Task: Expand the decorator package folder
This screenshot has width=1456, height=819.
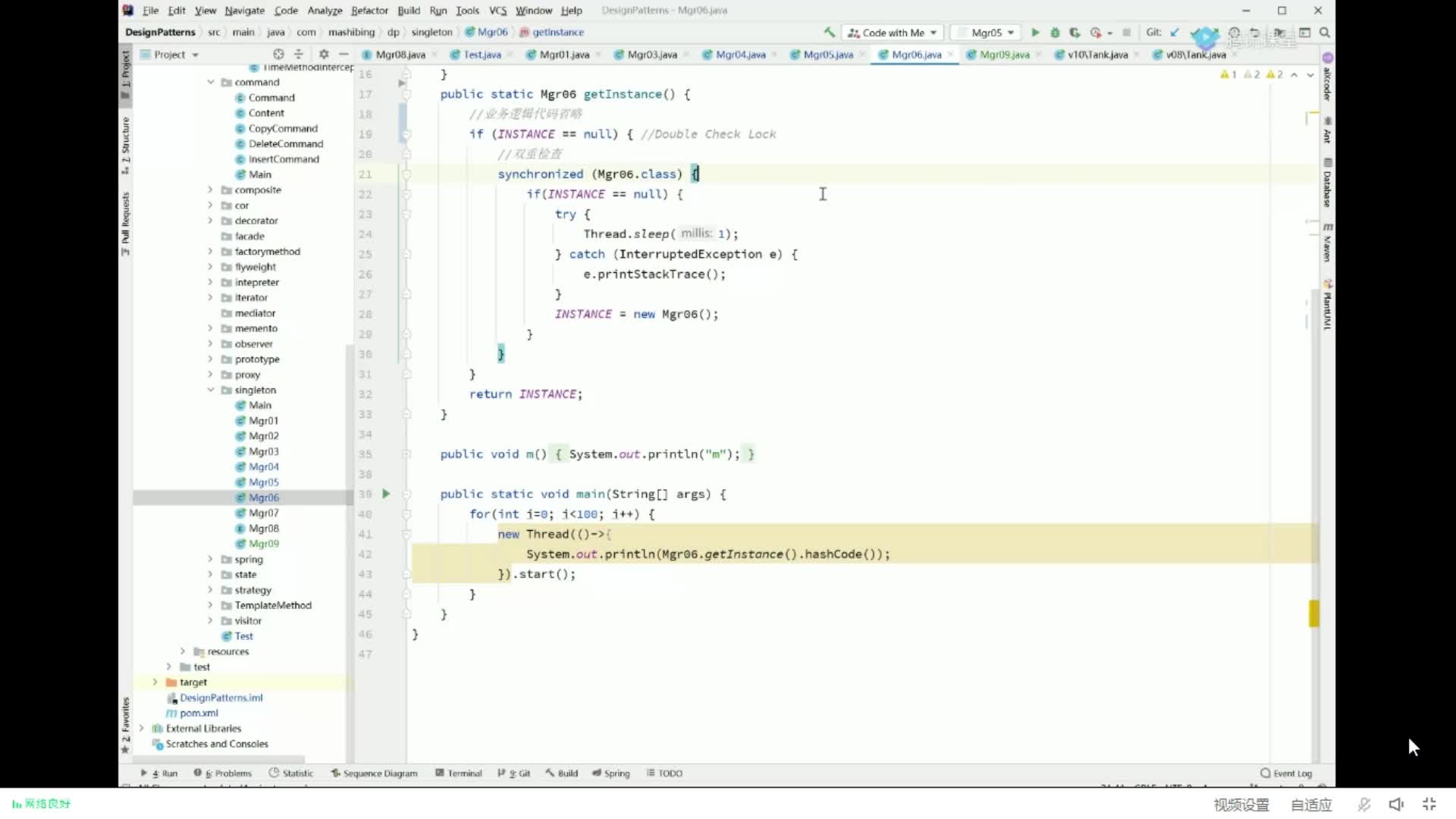Action: click(x=211, y=221)
